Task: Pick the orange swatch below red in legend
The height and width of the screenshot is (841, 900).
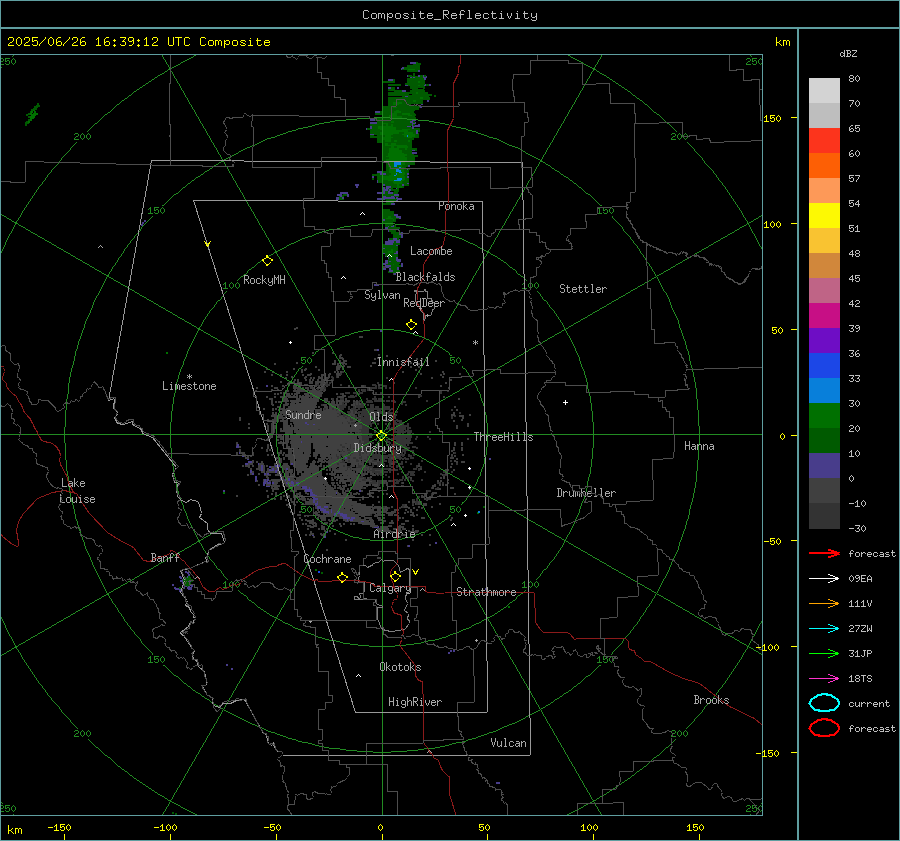Action: point(824,165)
